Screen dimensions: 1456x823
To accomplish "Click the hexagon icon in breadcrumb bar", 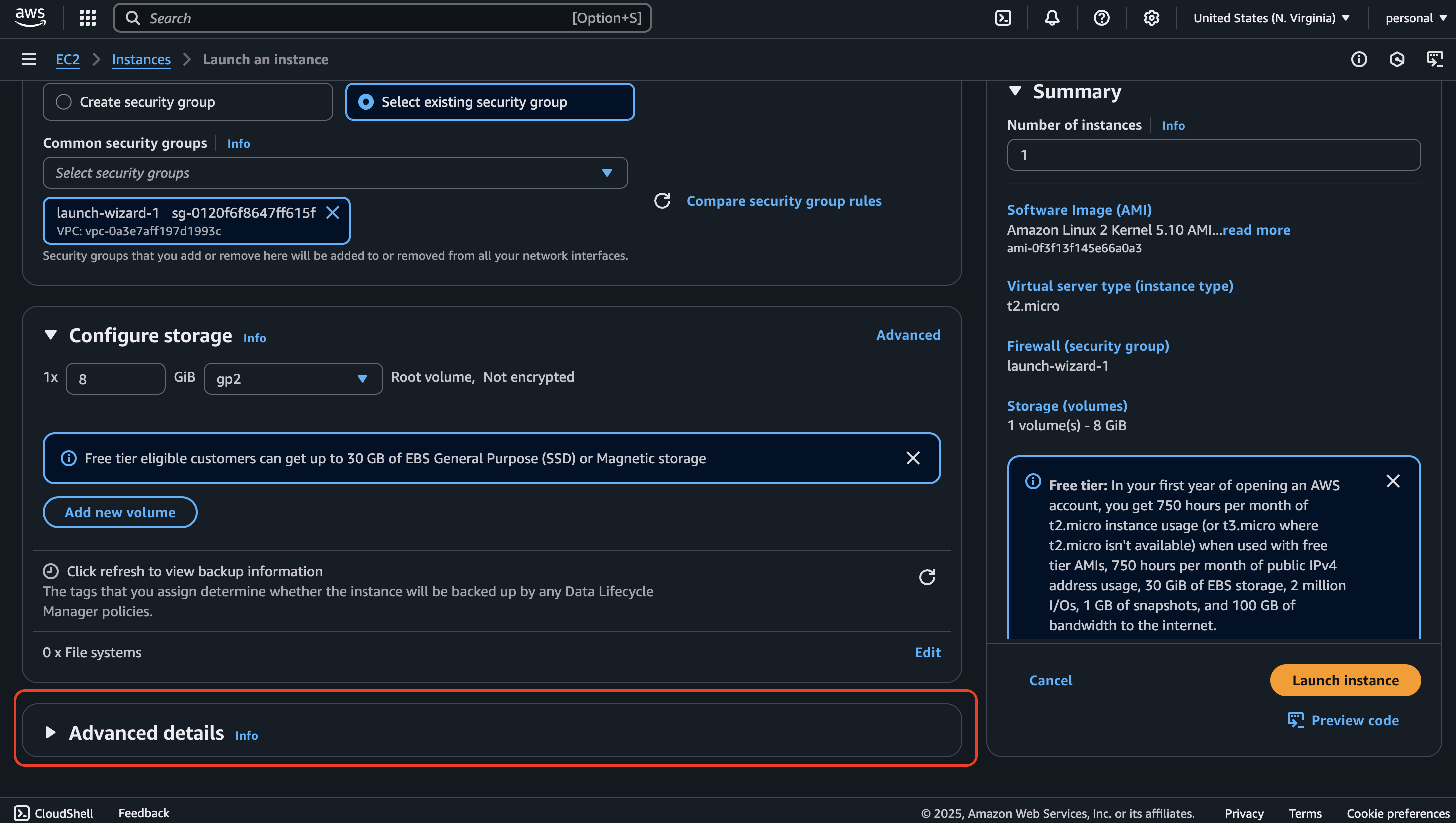I will coord(1397,59).
